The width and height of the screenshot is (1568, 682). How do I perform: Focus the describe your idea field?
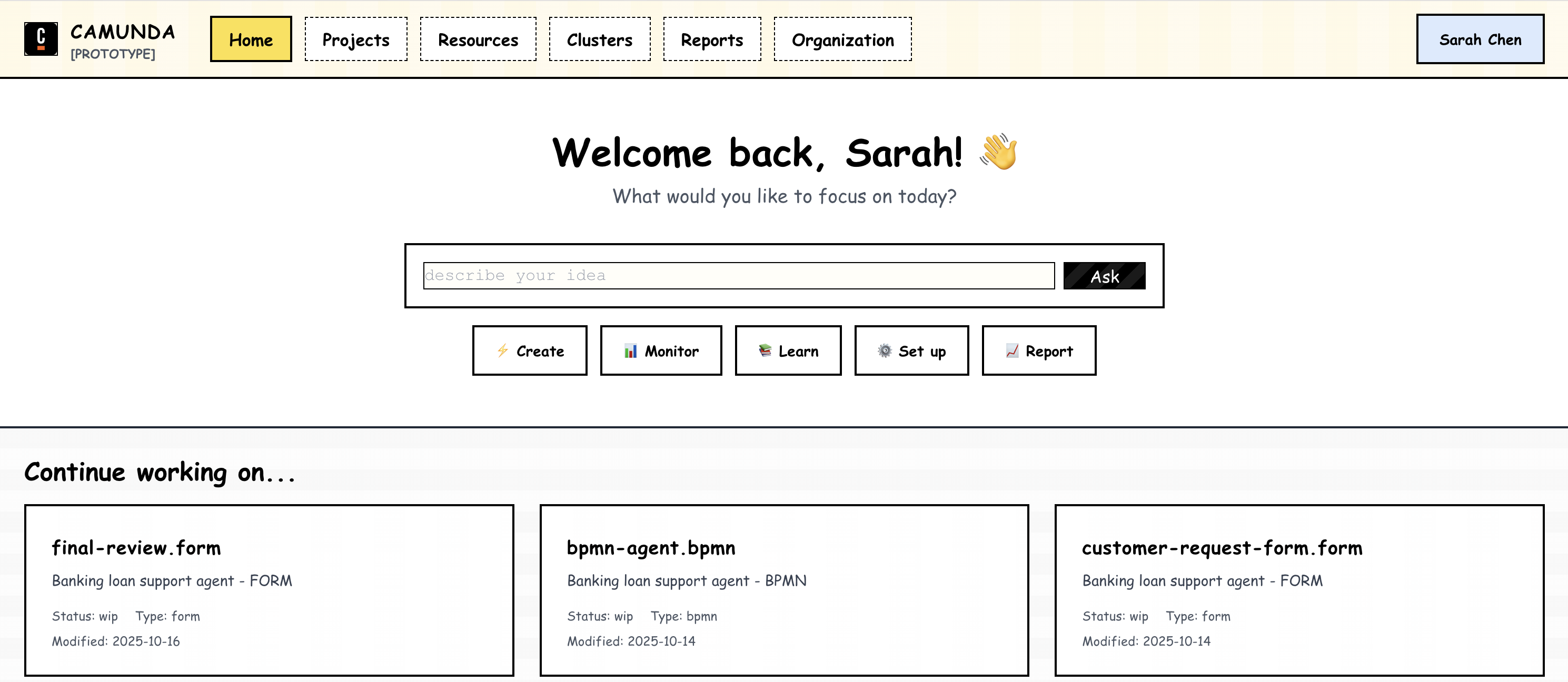coord(738,276)
